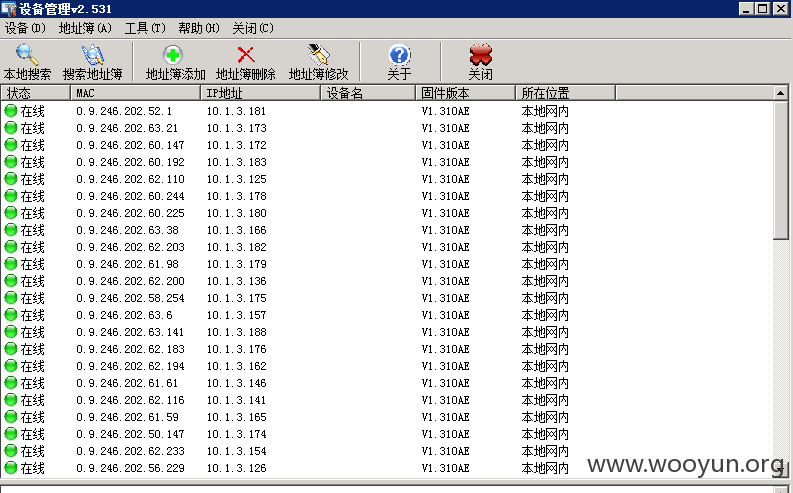Click the app icon in title bar

(9, 9)
